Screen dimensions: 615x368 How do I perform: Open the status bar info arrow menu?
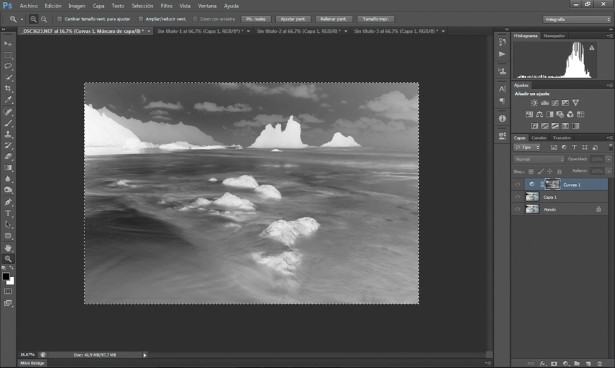pyautogui.click(x=145, y=355)
